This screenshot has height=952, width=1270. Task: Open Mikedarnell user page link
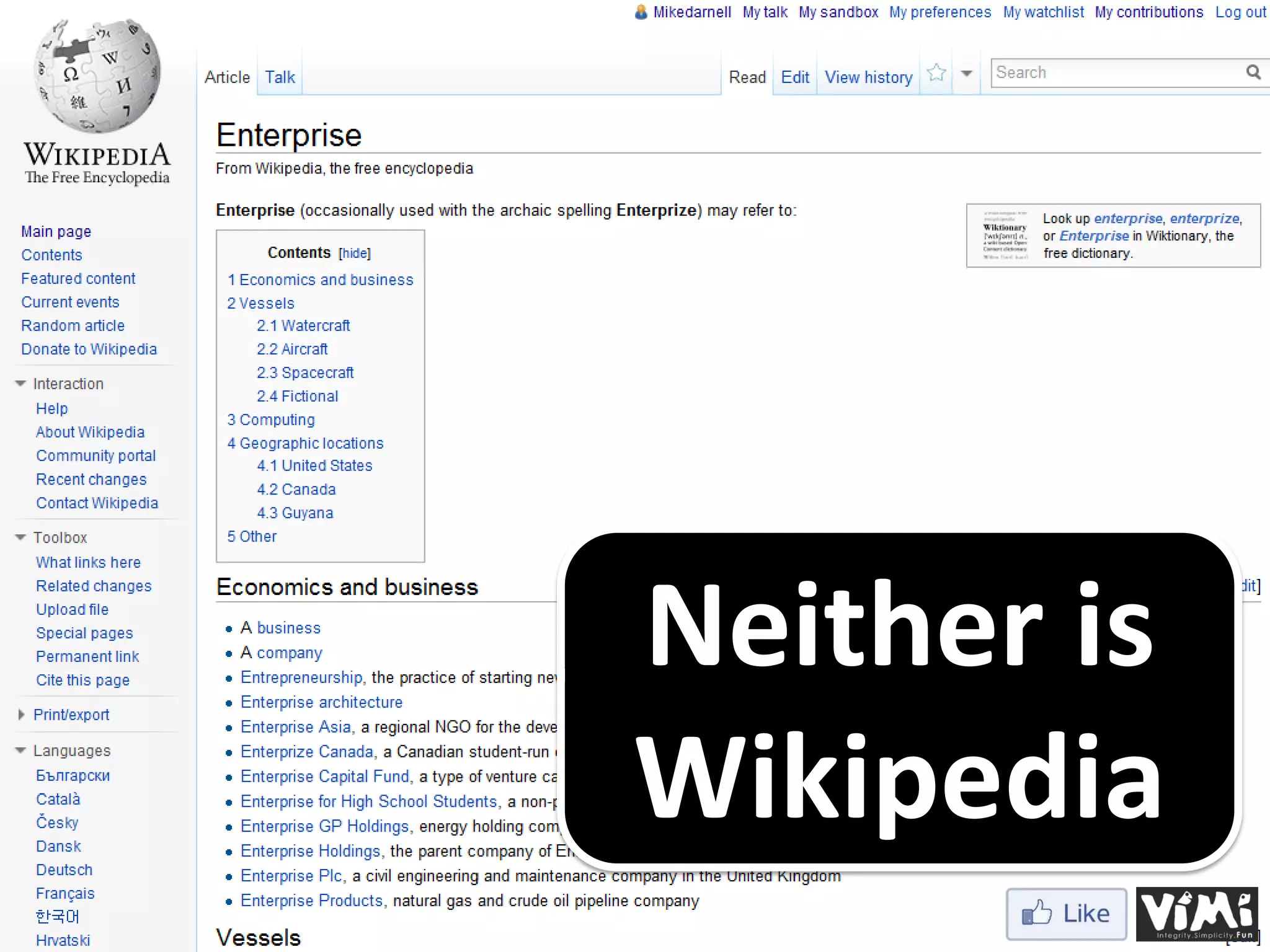[x=692, y=12]
